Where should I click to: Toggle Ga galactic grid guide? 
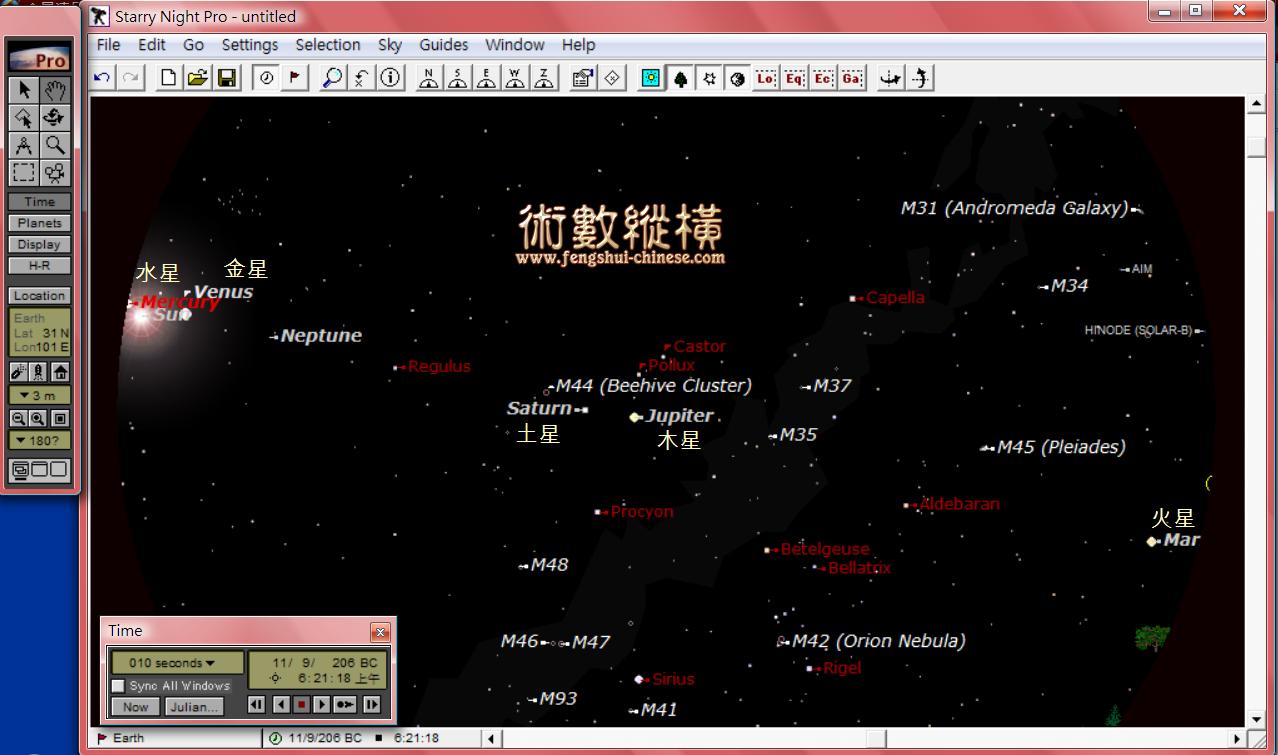click(x=852, y=78)
